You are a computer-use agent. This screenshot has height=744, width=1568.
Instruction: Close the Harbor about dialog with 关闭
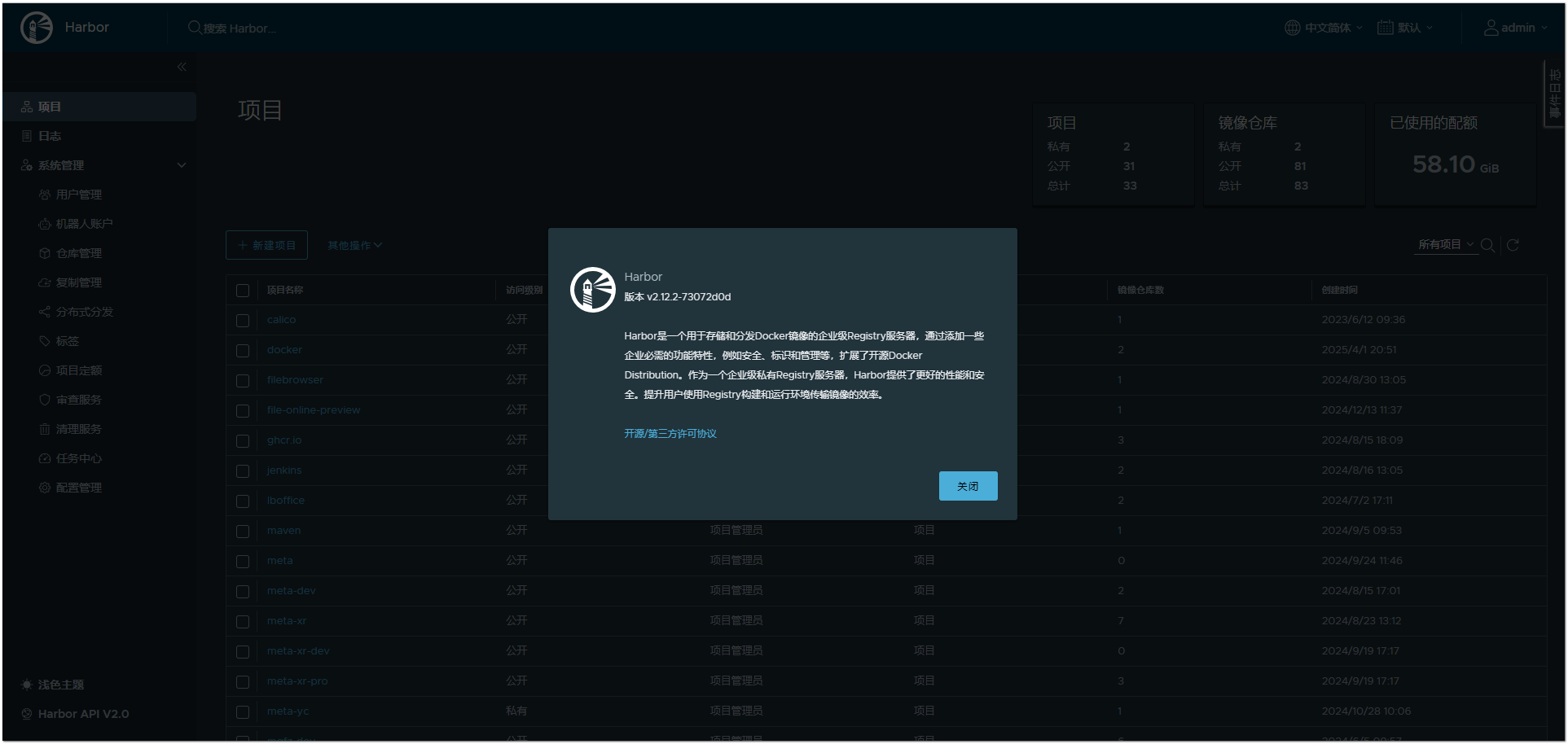click(x=968, y=486)
